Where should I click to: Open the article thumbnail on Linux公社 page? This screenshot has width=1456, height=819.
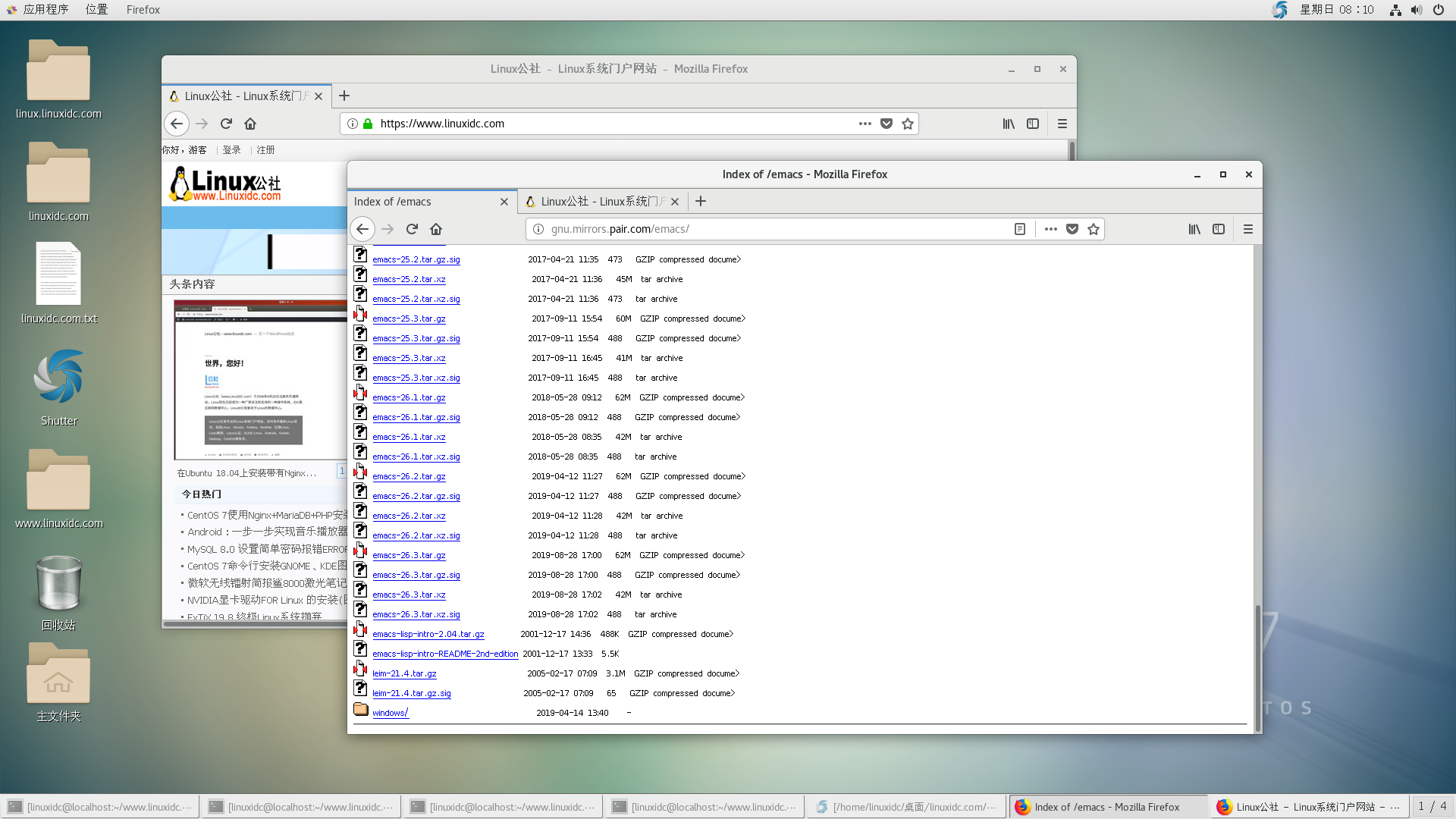click(x=260, y=379)
